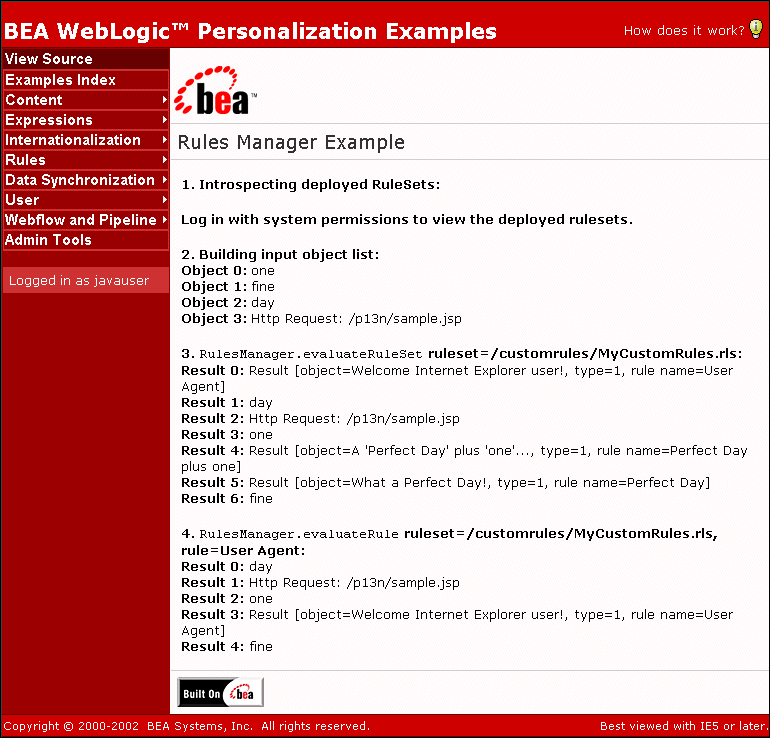Click the 'Object 1: fine' line
Image resolution: width=770 pixels, height=738 pixels.
click(x=228, y=287)
